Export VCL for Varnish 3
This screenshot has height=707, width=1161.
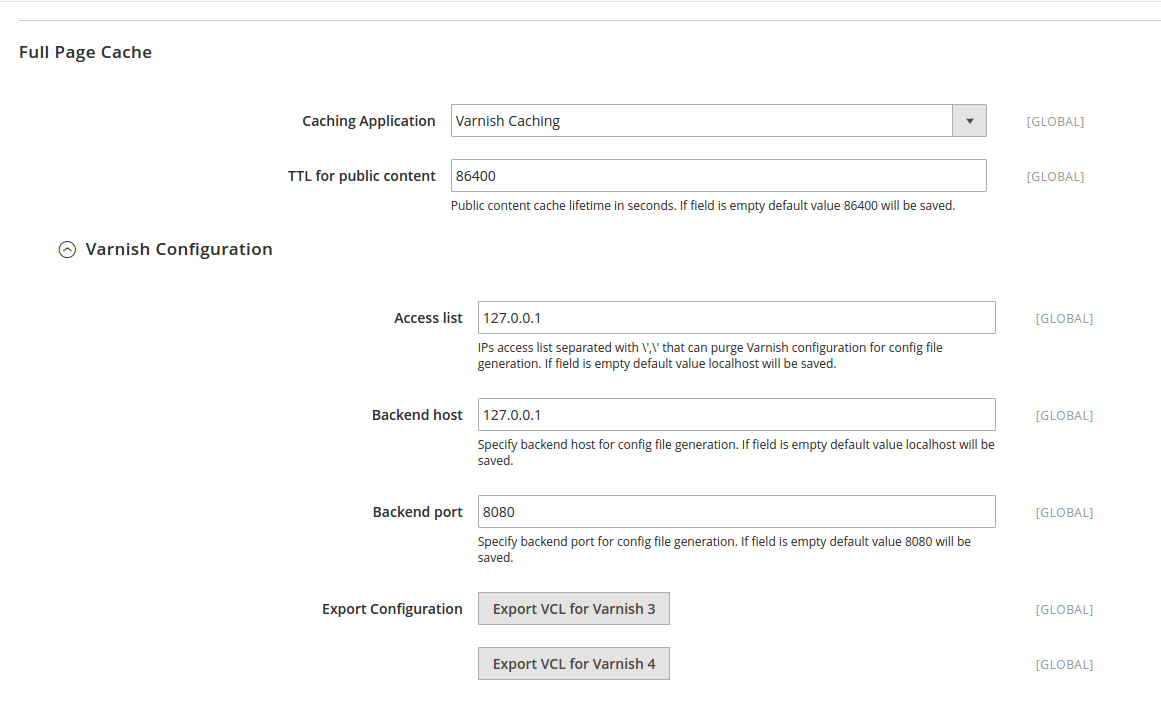pos(574,609)
